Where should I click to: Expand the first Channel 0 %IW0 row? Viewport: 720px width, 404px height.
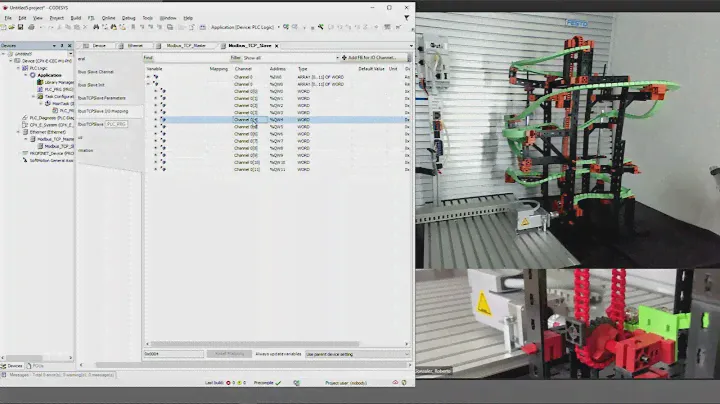tap(148, 77)
